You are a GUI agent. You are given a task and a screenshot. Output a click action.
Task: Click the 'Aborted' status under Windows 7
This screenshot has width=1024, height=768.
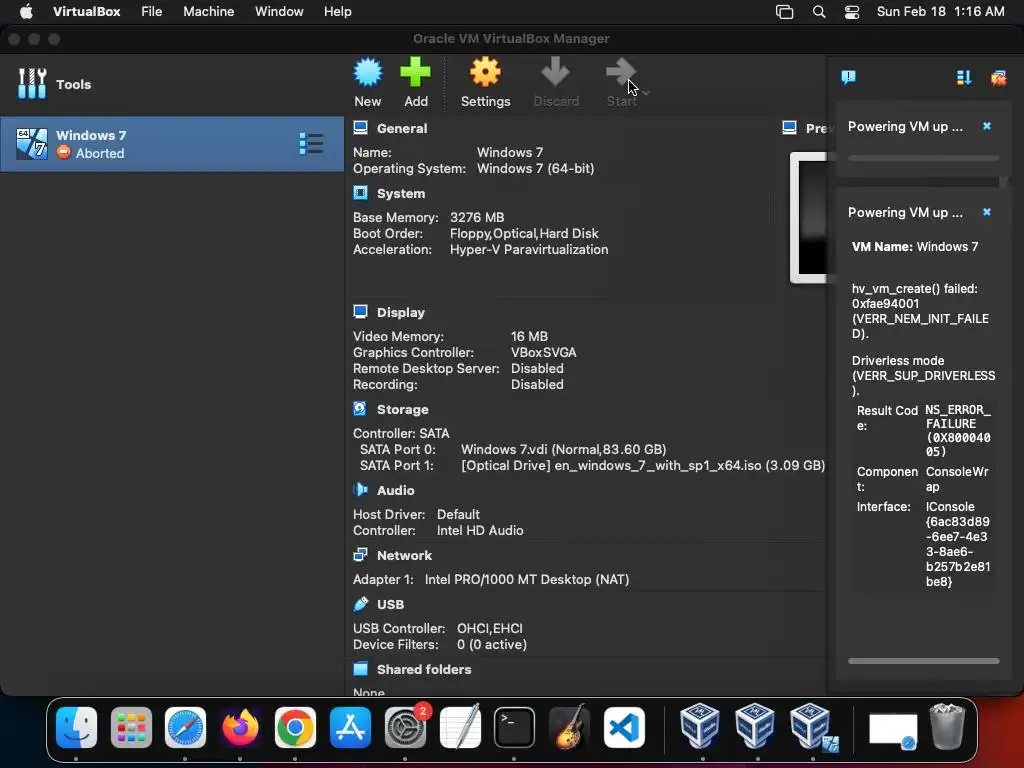click(99, 153)
